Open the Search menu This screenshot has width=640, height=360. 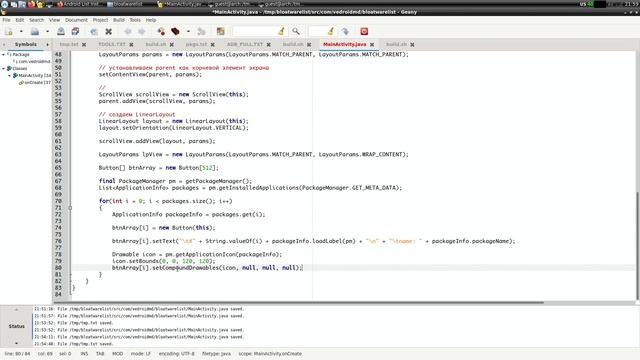pyautogui.click(x=36, y=20)
